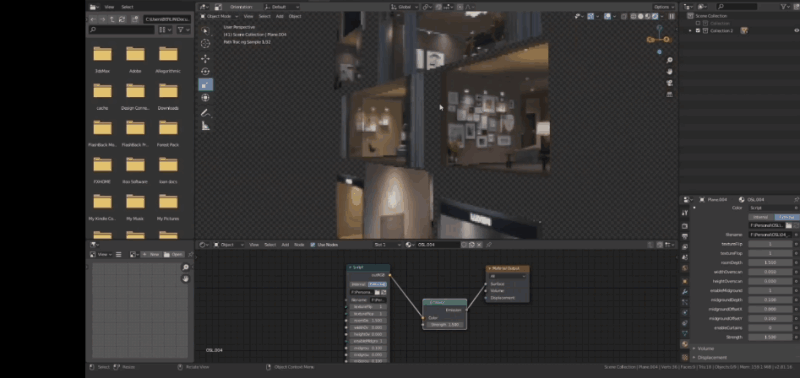800x378 pixels.
Task: Switch script source to Internal
Action: pos(760,217)
